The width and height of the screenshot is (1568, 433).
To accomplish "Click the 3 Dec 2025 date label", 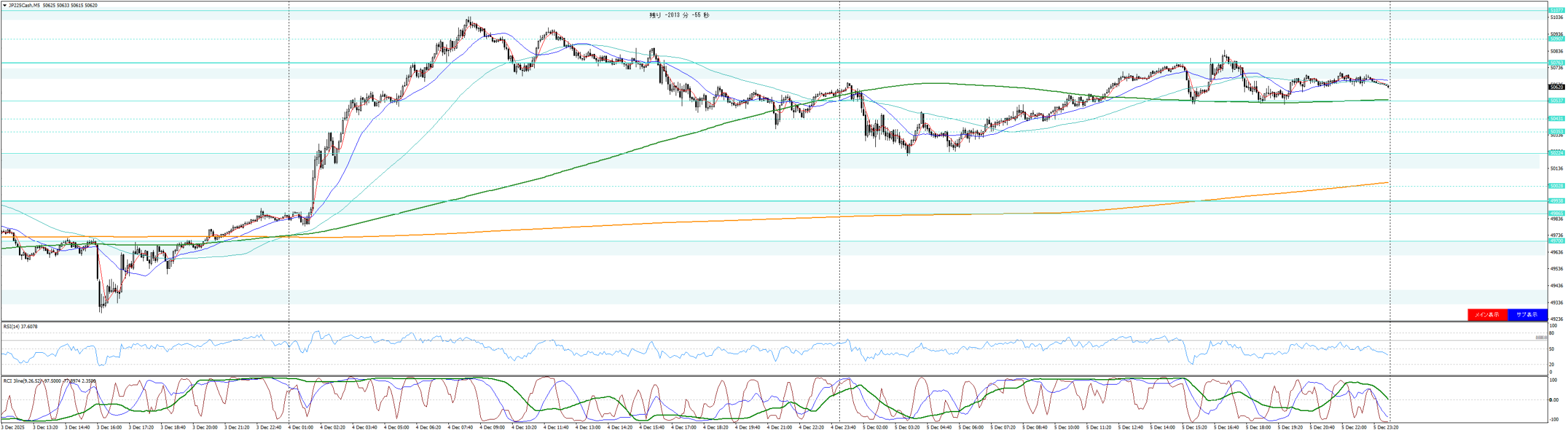I will pyautogui.click(x=13, y=427).
